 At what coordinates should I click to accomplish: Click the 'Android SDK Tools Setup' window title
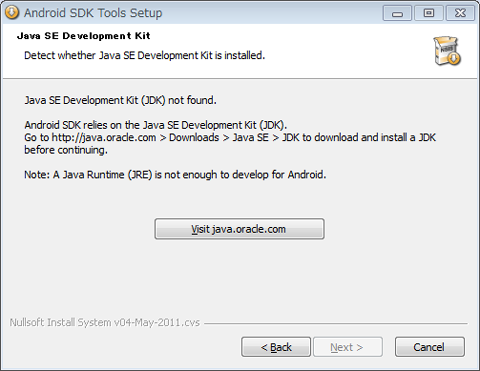click(x=93, y=13)
